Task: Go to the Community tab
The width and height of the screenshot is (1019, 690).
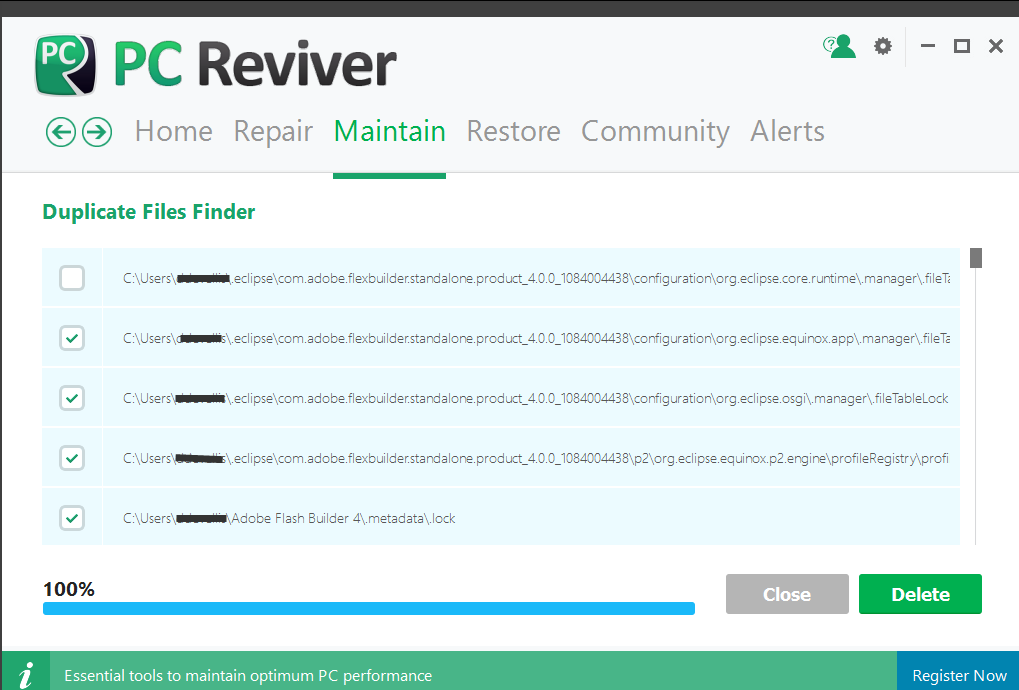Action: pos(655,133)
